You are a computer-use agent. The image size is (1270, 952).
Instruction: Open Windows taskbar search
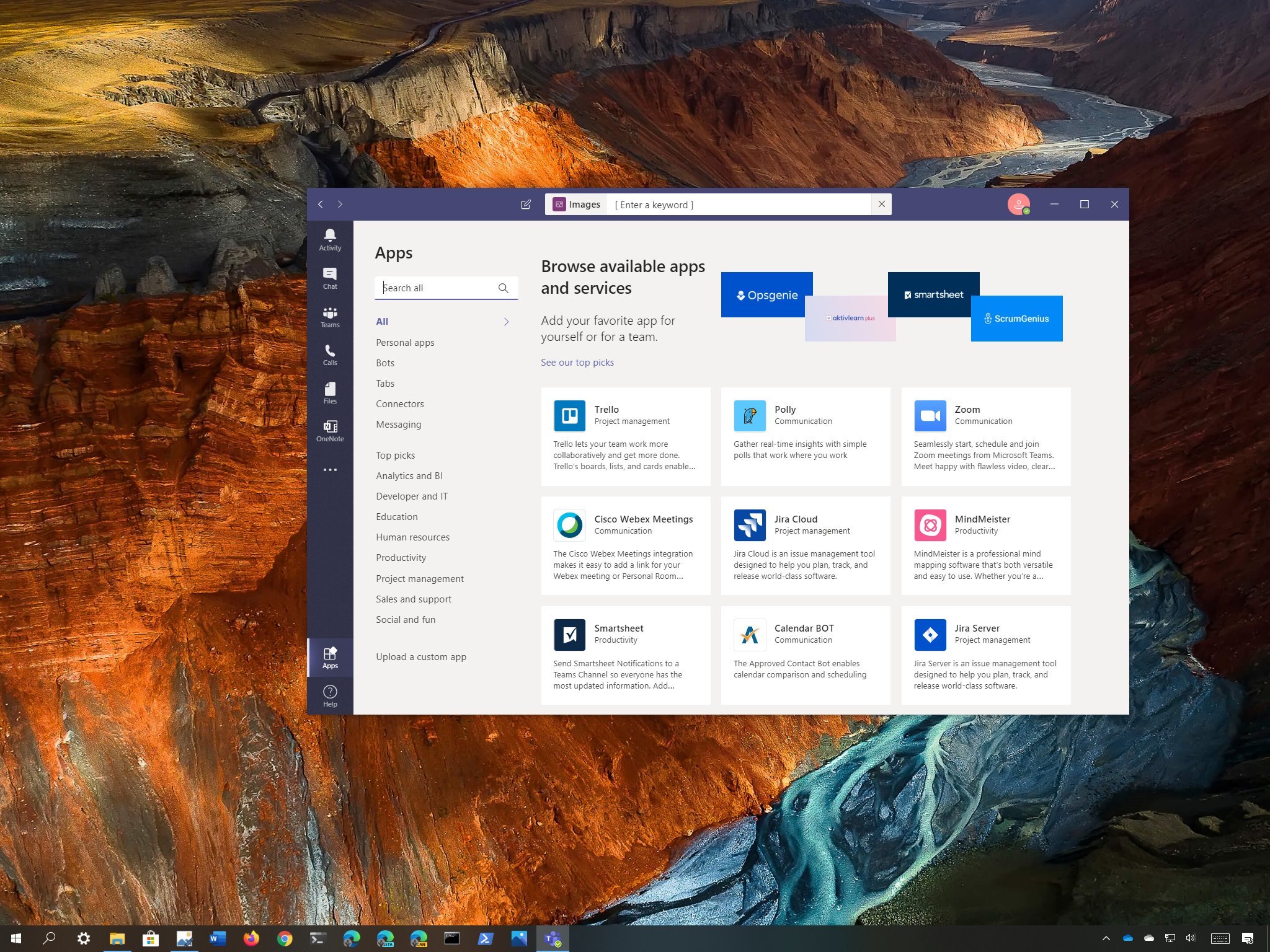coord(49,938)
